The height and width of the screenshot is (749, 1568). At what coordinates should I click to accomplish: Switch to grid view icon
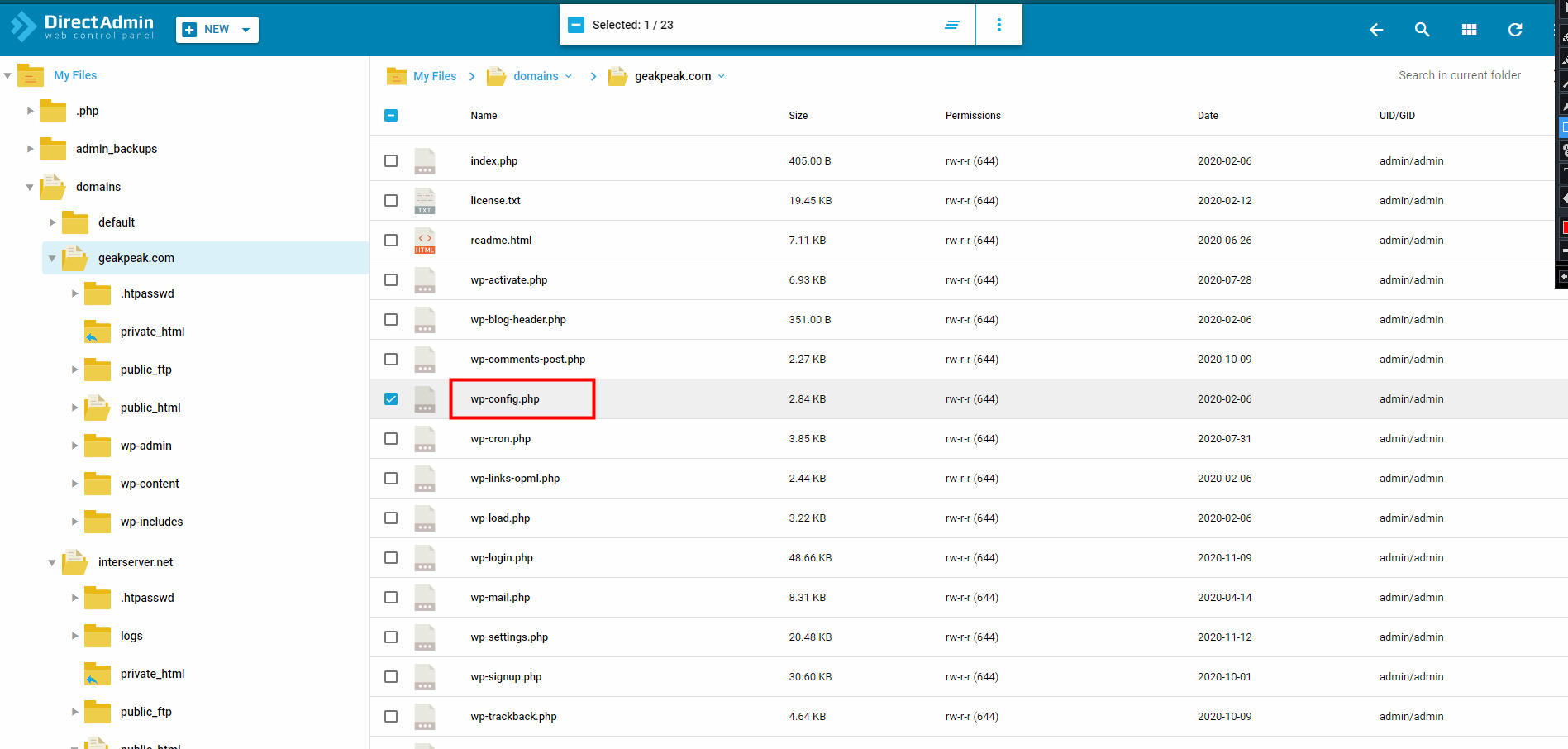click(1469, 30)
